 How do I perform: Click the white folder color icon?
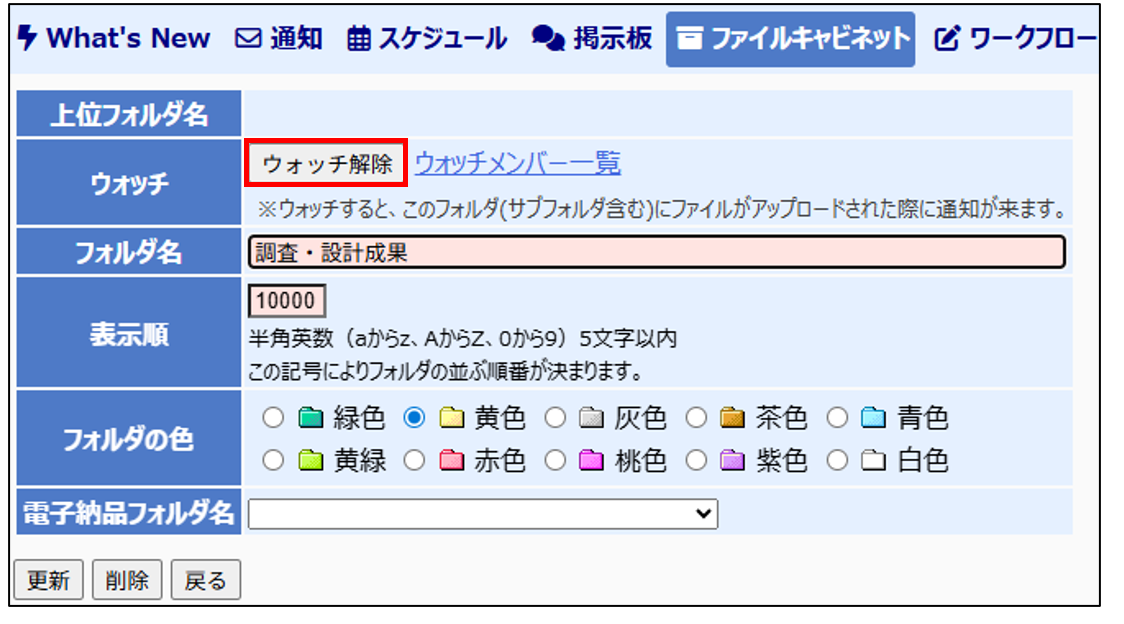pos(875,461)
